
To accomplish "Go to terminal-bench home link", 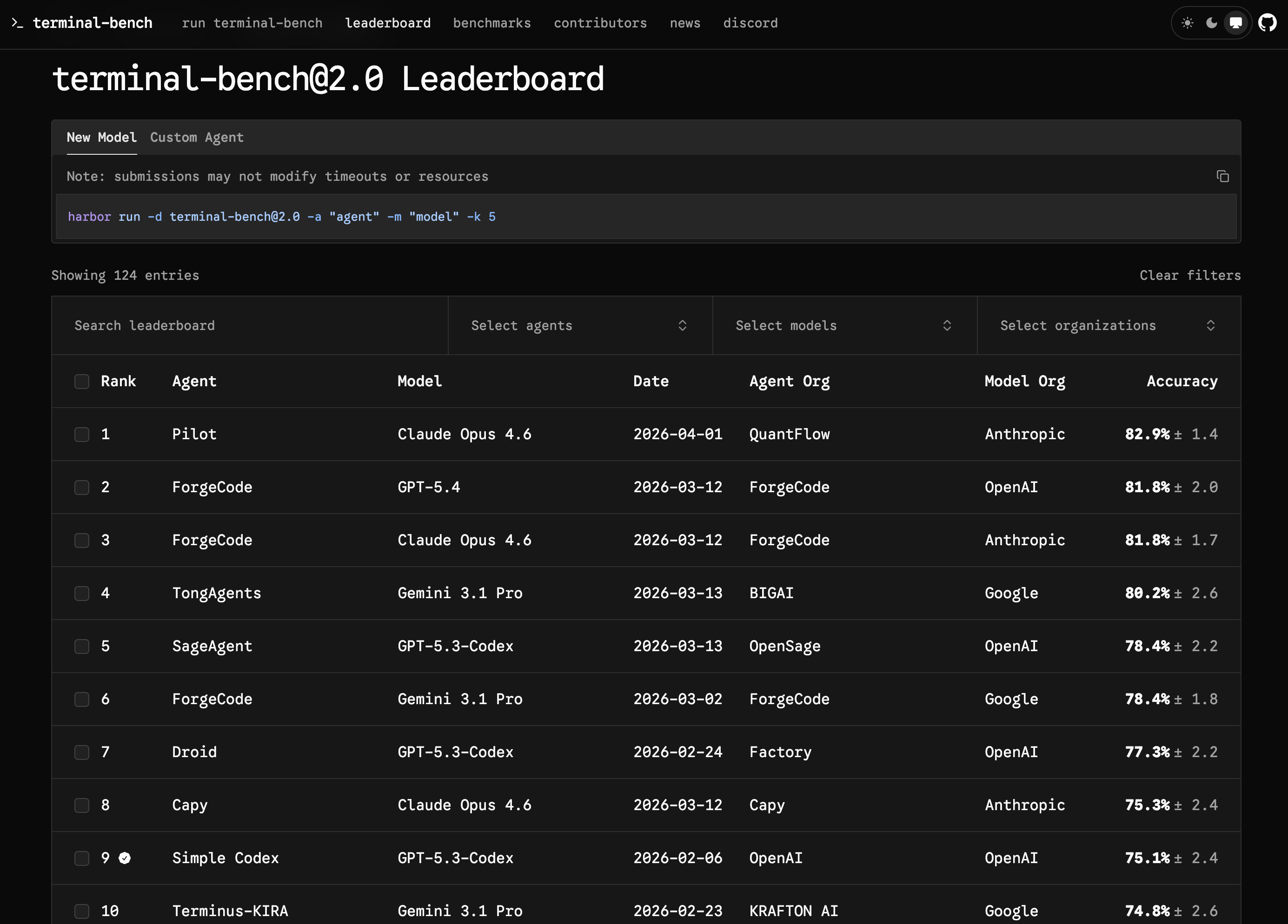I will point(93,23).
